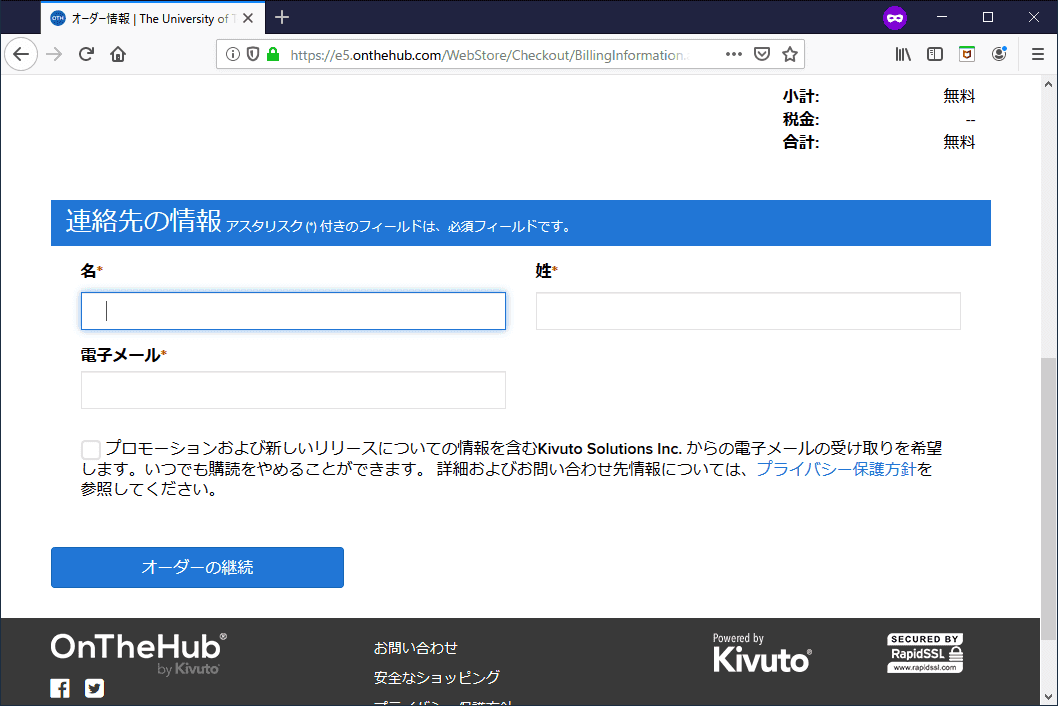
Task: Open OnTheHub Facebook page icon
Action: pos(60,688)
